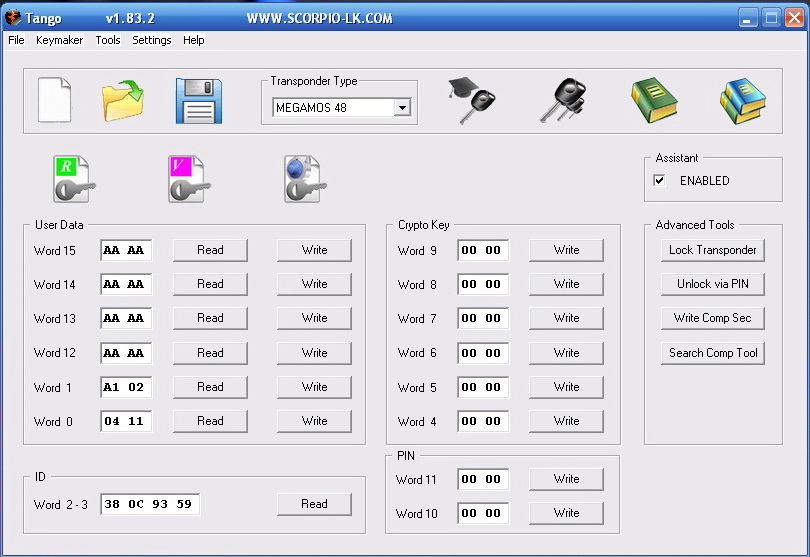Click the key with graduation cap icon

pos(471,100)
